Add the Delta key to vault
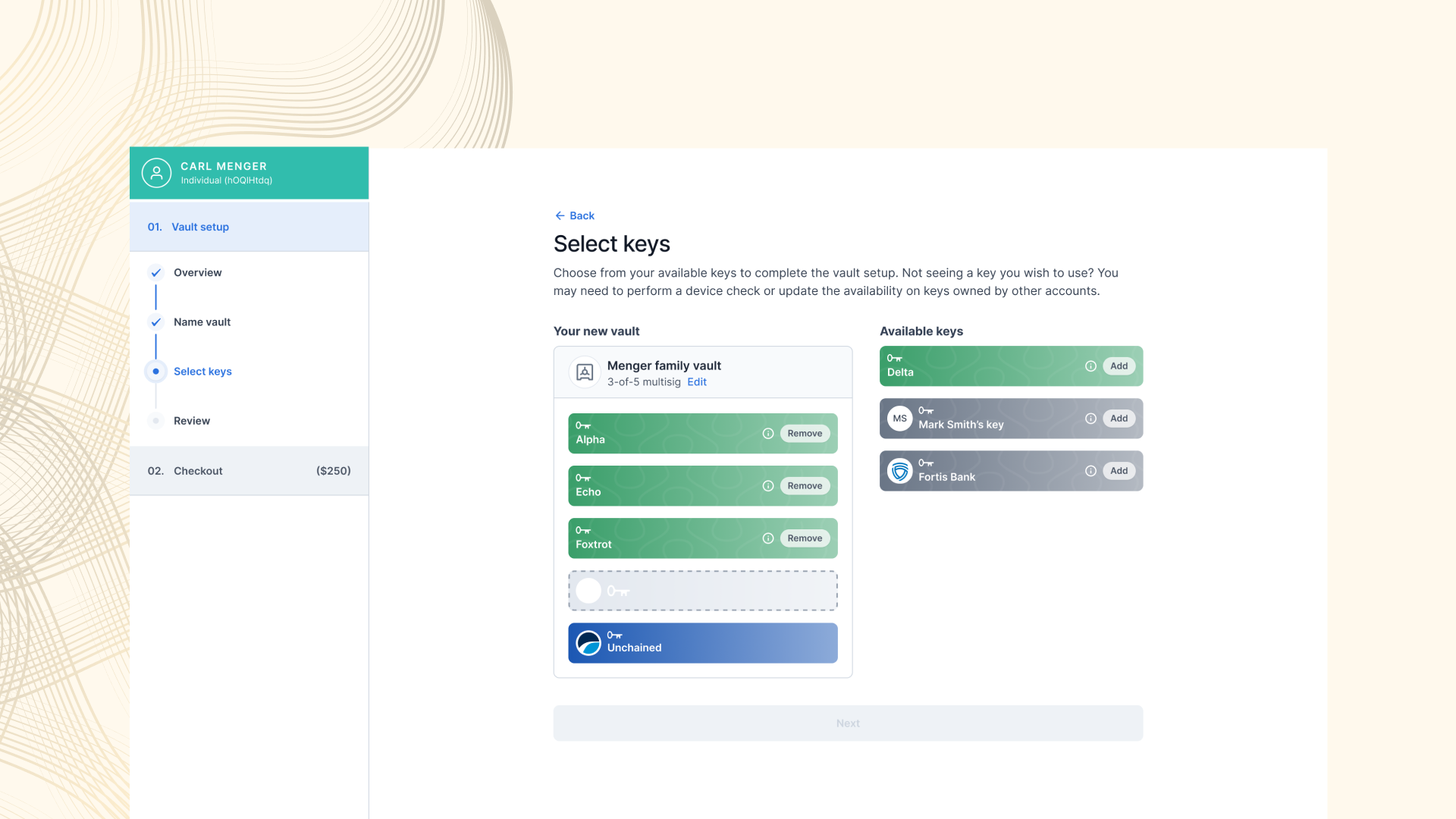 [x=1119, y=366]
